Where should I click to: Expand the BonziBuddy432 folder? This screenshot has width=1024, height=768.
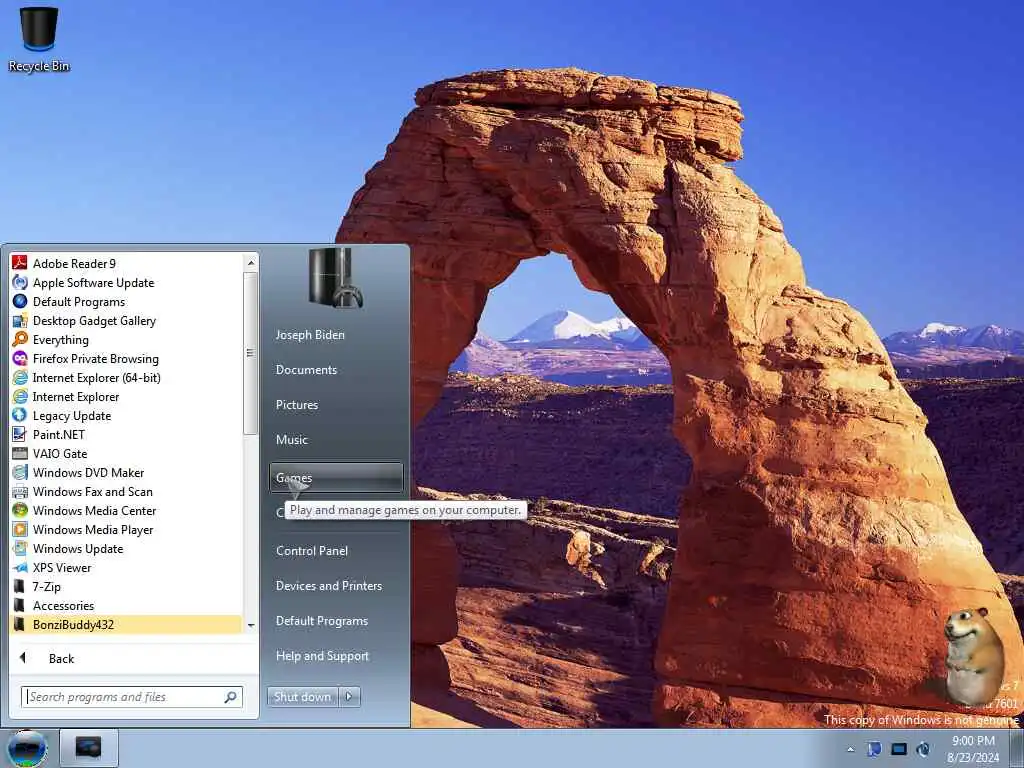(x=125, y=624)
